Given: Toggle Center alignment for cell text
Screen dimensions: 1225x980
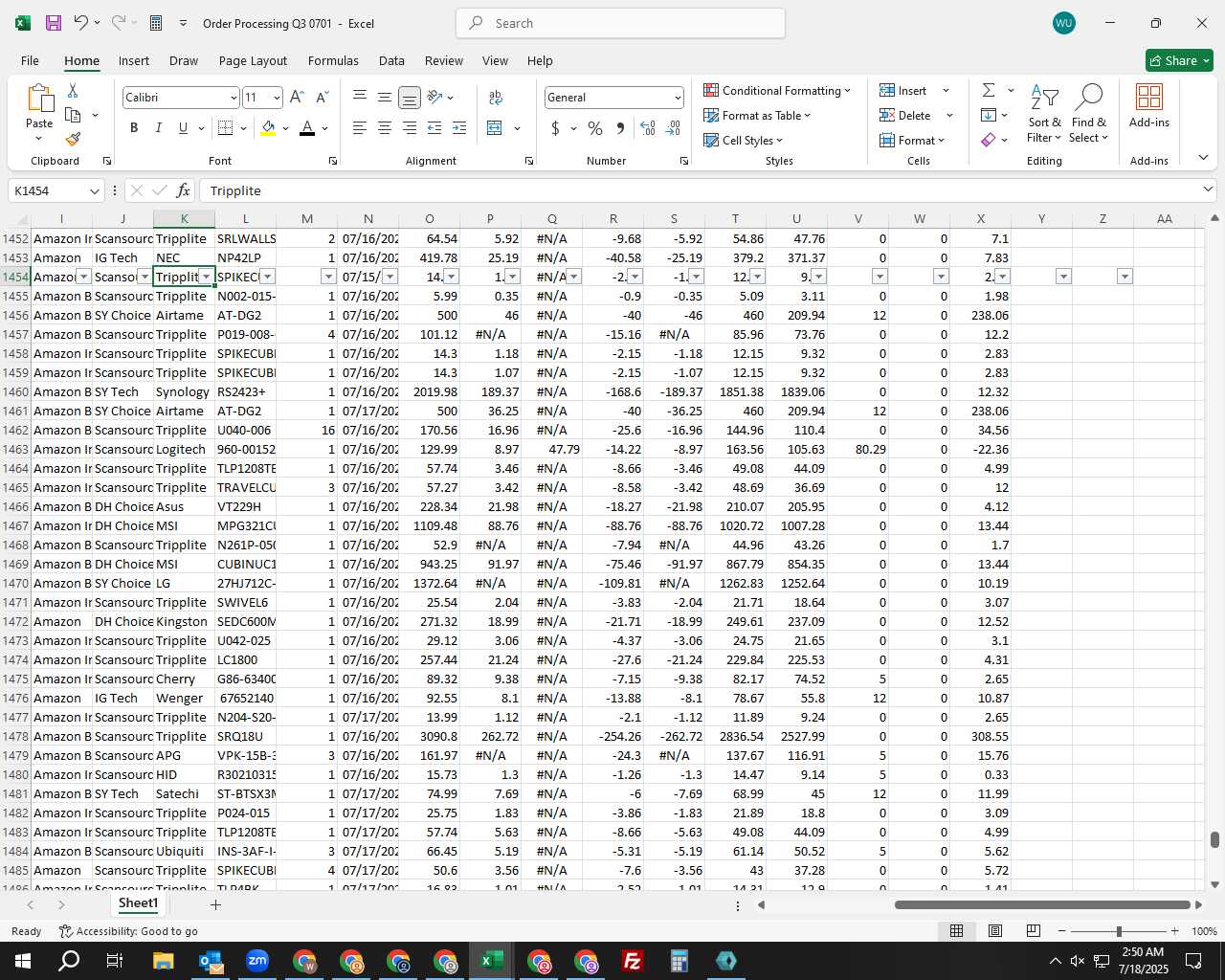Looking at the screenshot, I should pos(385,128).
